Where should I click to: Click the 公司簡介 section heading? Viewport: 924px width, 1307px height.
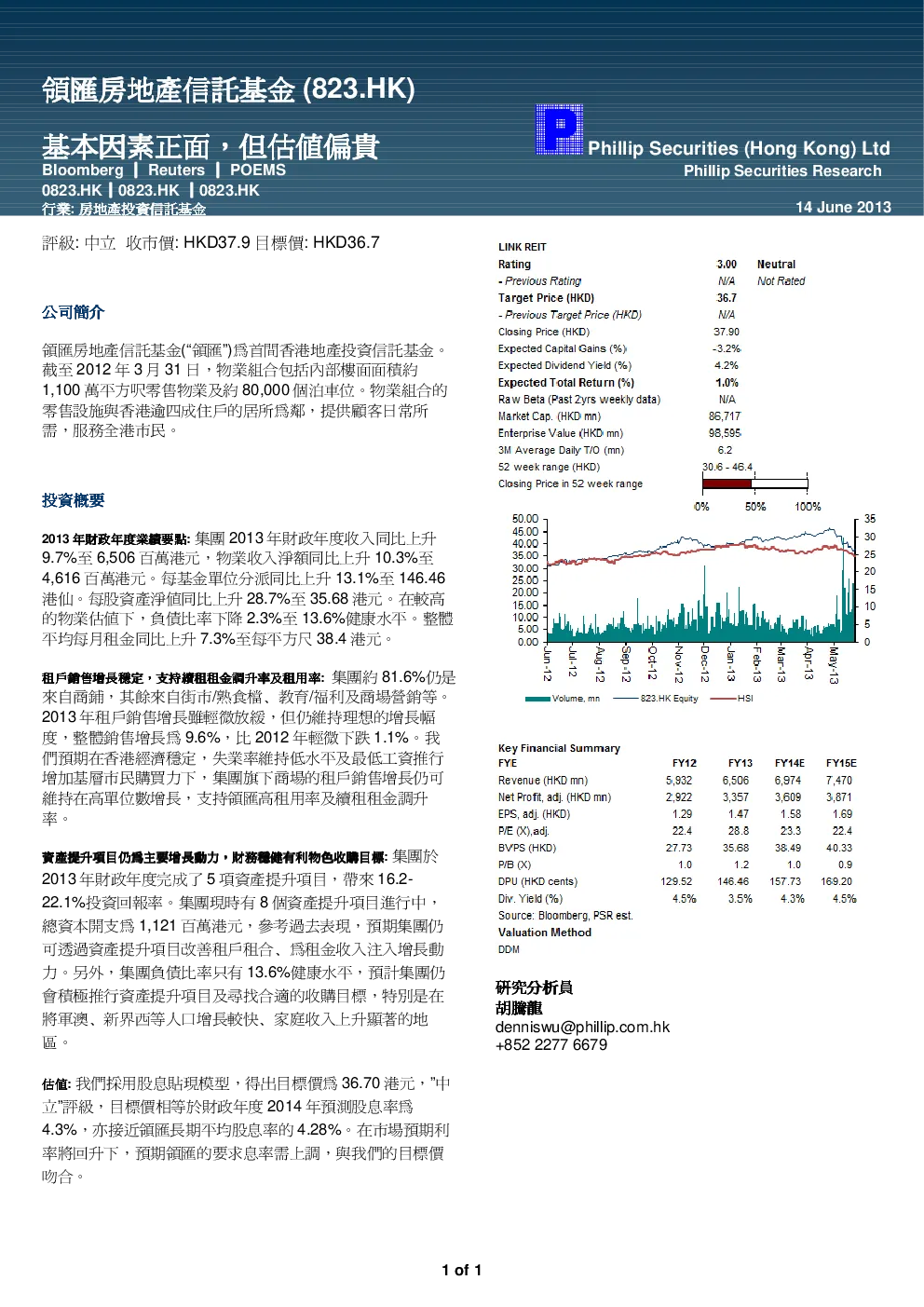click(x=73, y=312)
